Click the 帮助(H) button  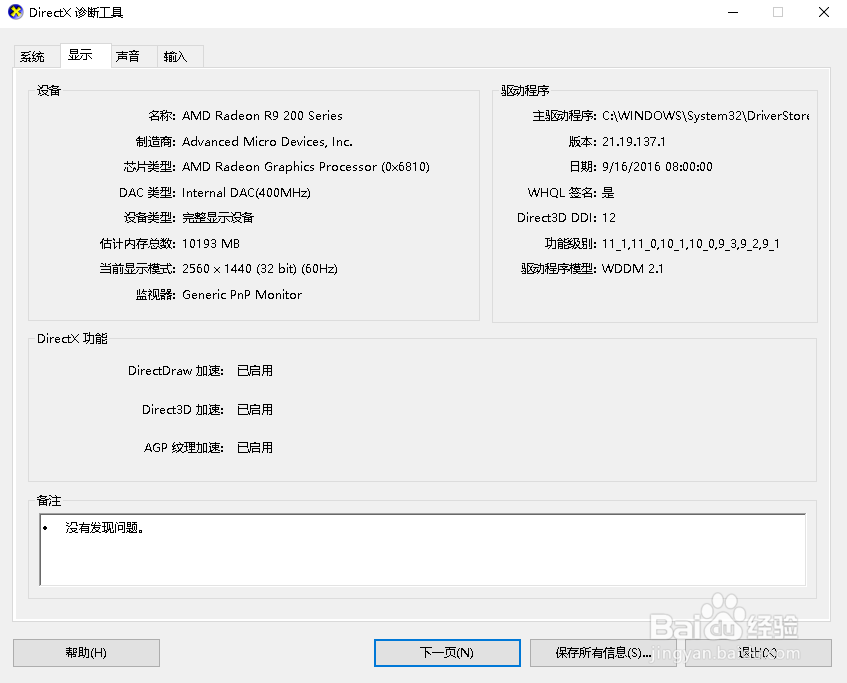pos(85,652)
